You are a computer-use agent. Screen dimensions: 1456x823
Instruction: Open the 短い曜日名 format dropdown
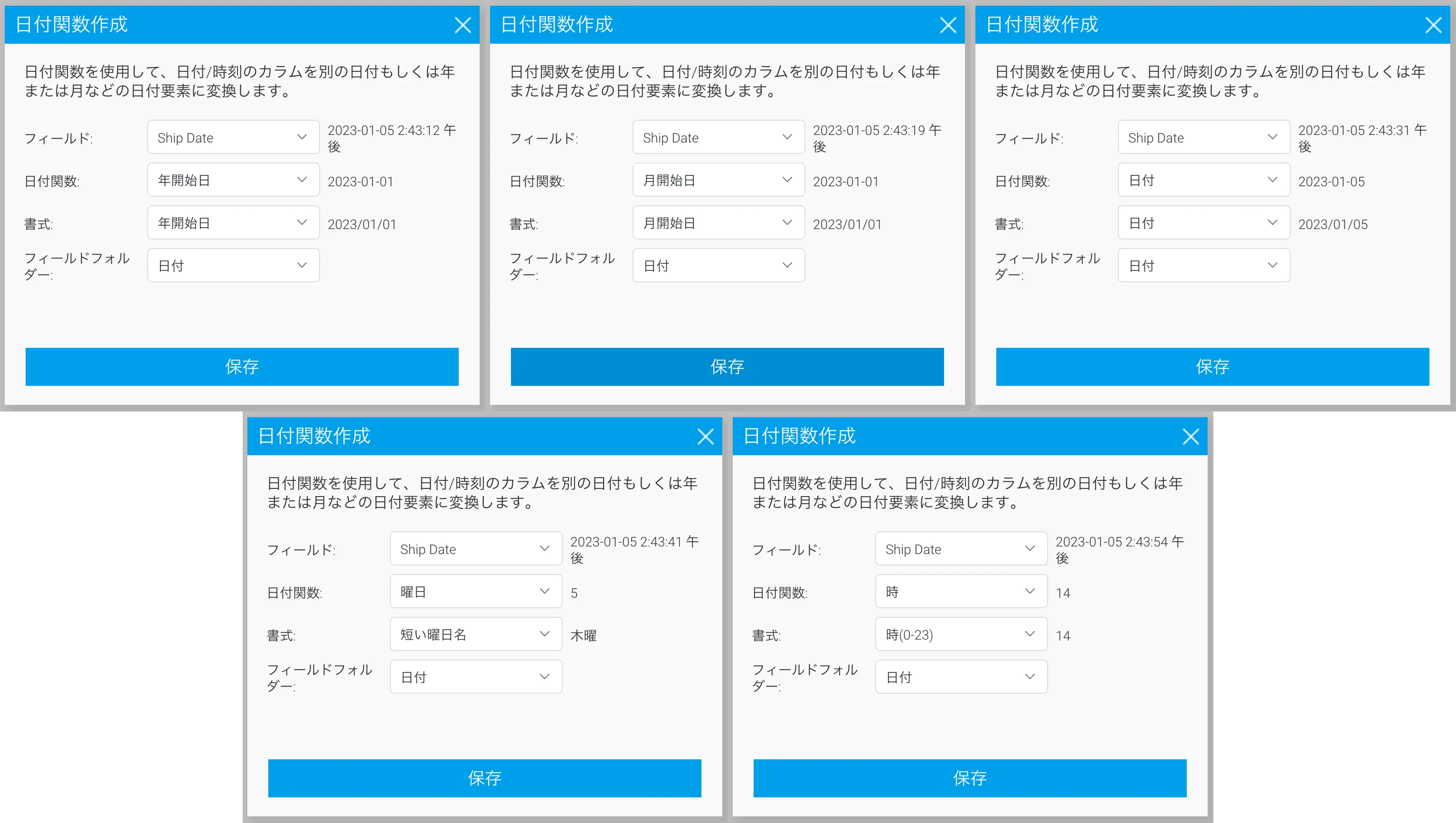pyautogui.click(x=475, y=634)
